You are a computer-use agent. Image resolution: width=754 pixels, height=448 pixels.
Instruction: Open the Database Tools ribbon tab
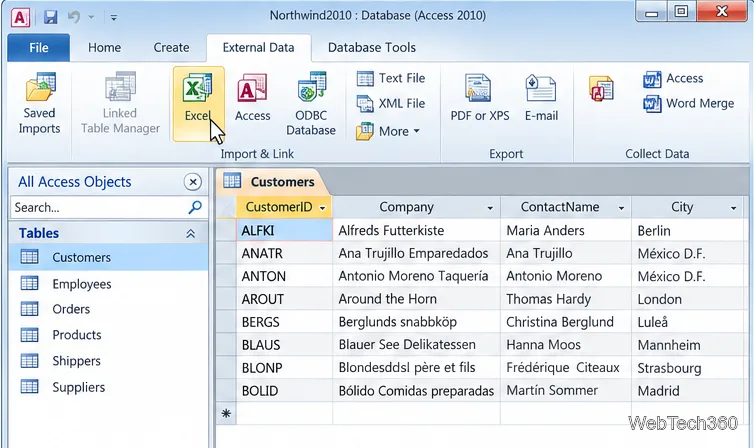tap(371, 48)
